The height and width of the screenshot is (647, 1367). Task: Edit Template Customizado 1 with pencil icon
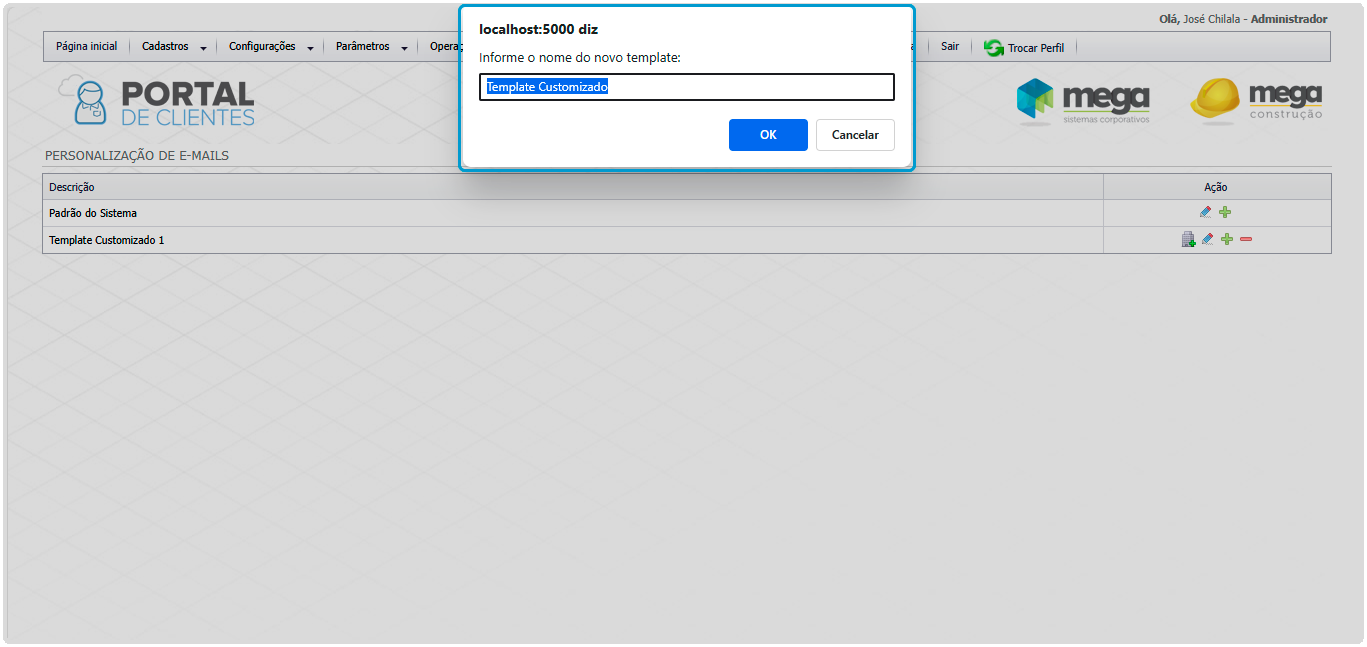[x=1207, y=239]
